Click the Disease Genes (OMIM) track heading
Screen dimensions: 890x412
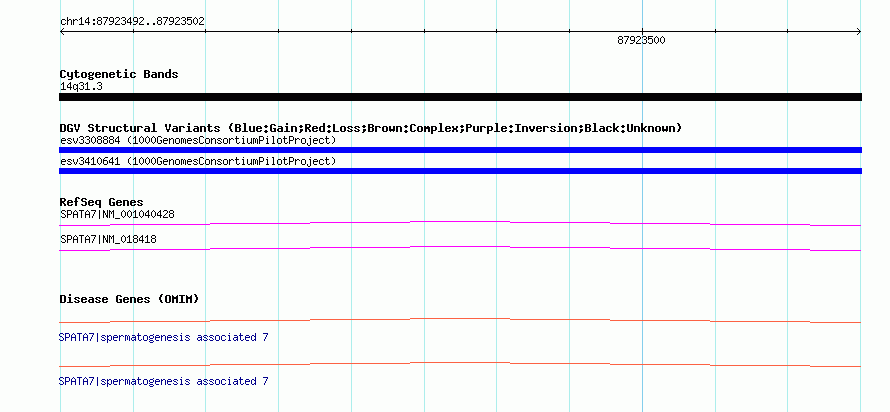(129, 299)
